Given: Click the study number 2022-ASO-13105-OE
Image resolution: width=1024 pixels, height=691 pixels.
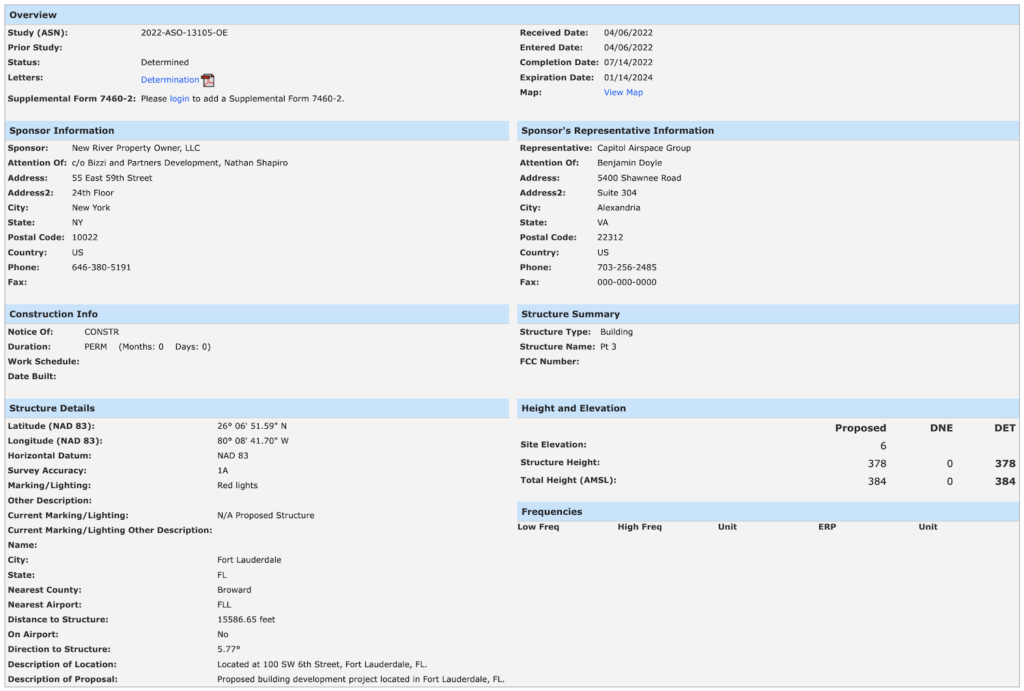Looking at the screenshot, I should coord(184,33).
